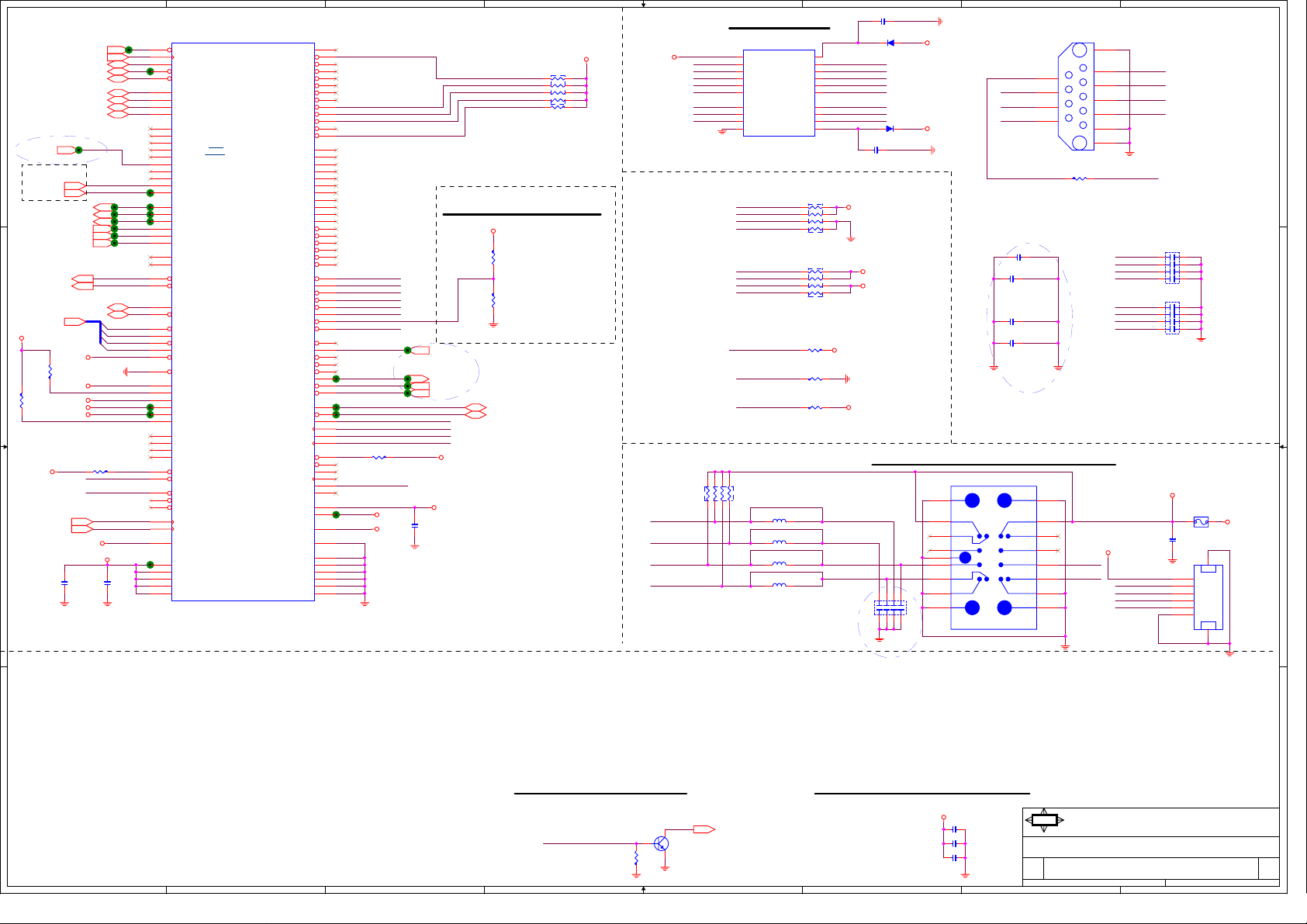
Task: Select the port inside the top-left dashed ellipse
Action: [67, 150]
